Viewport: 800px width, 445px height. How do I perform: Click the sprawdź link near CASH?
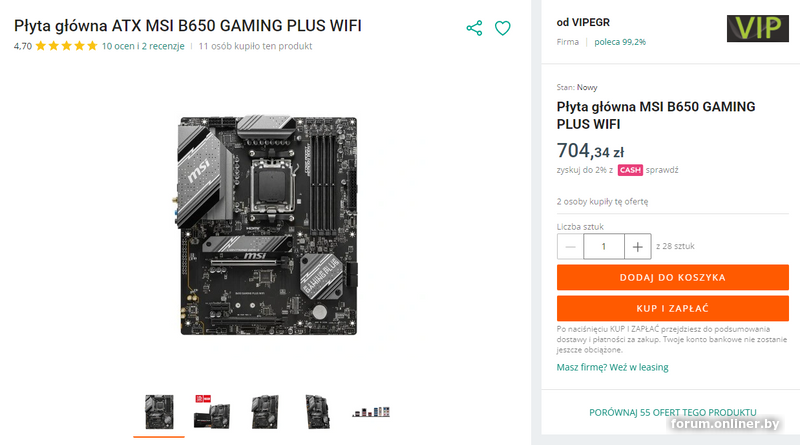[662, 170]
